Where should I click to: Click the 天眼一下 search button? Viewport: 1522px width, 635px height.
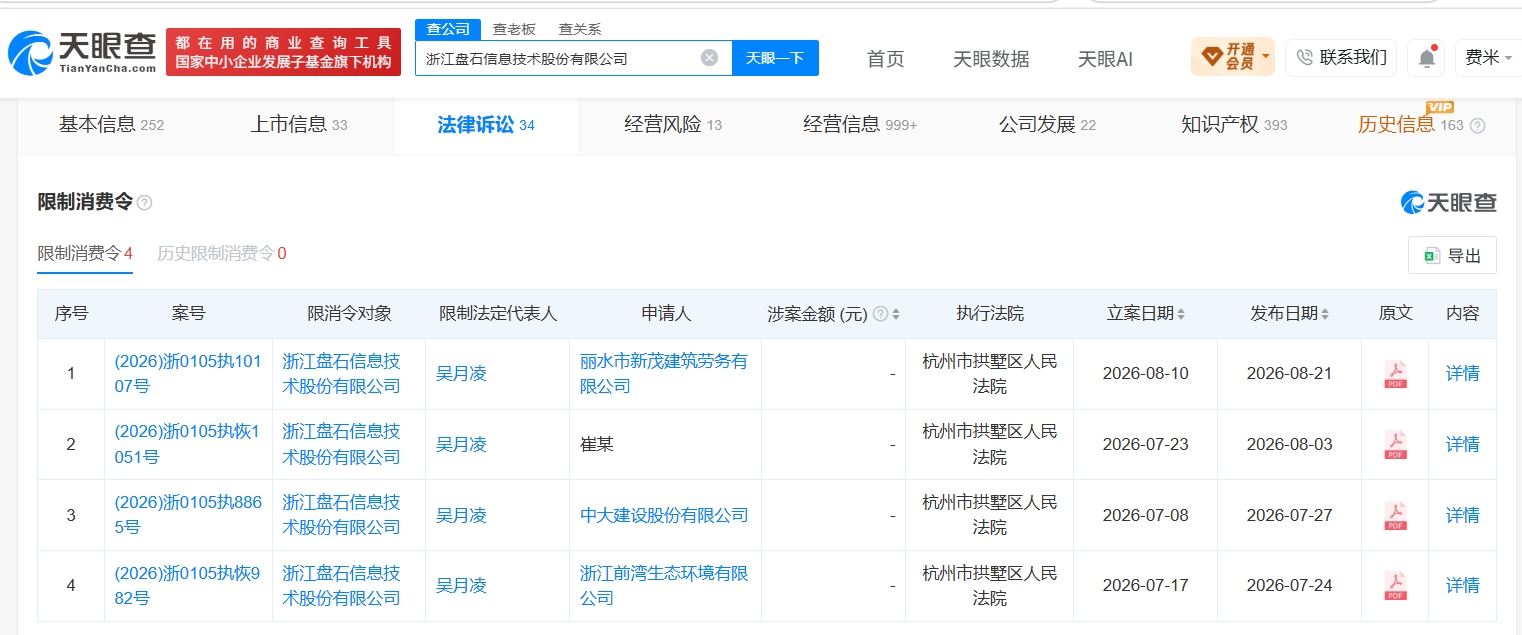[x=775, y=58]
